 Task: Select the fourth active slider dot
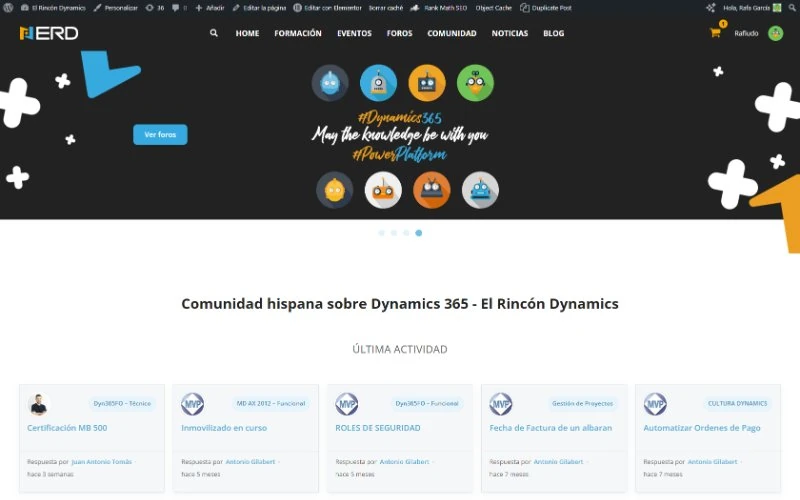tap(418, 233)
